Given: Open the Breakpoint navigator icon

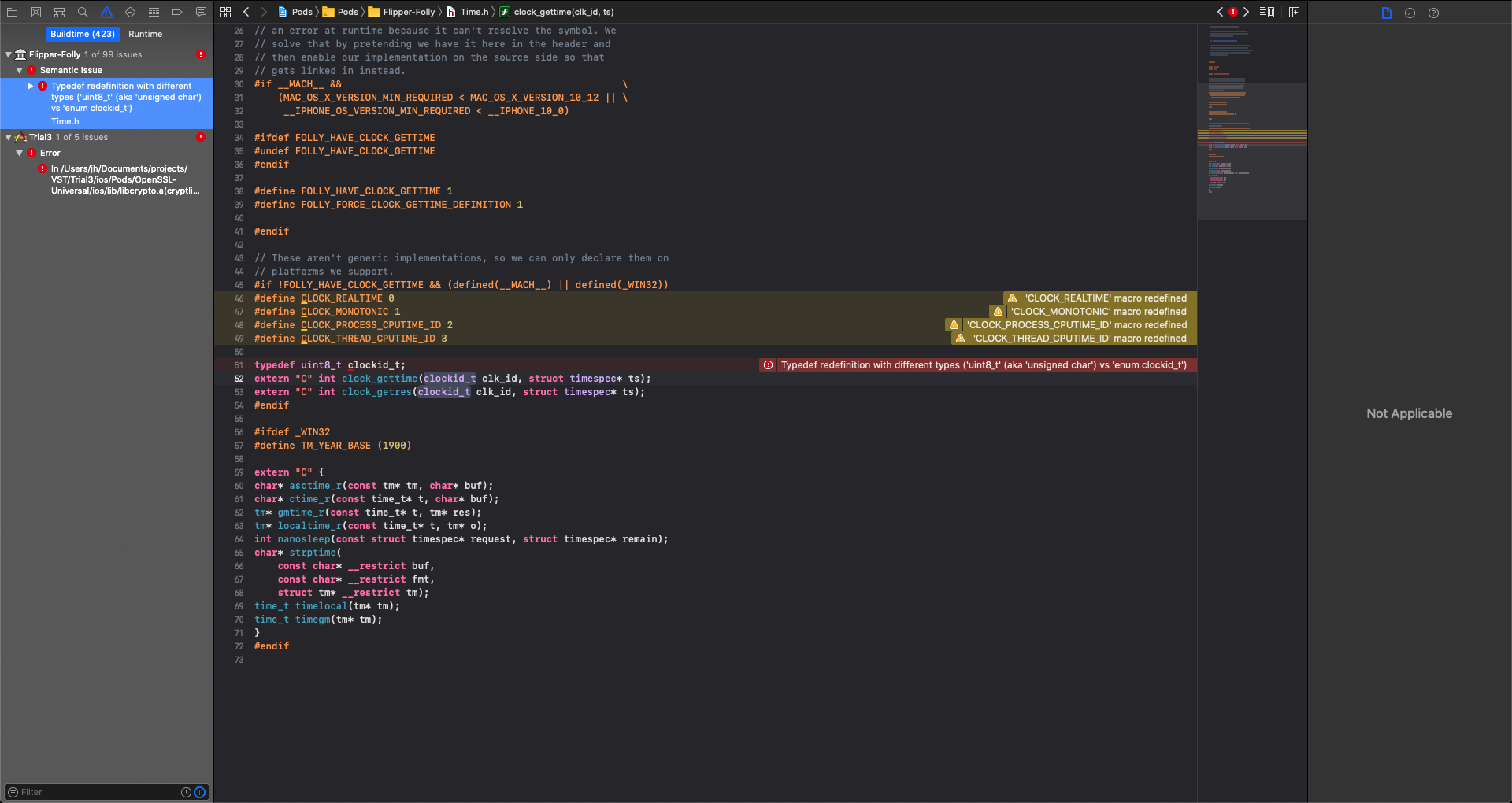Looking at the screenshot, I should tap(177, 12).
